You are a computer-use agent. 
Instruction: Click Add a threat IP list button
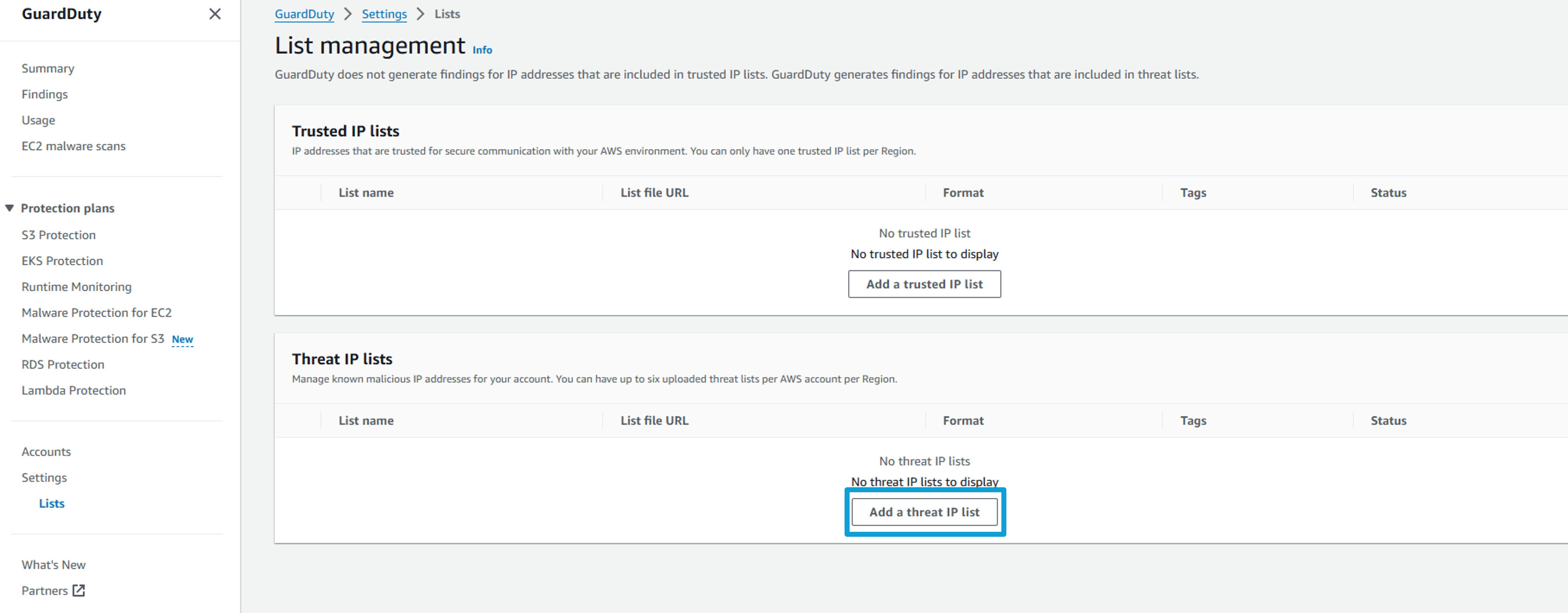(x=925, y=512)
